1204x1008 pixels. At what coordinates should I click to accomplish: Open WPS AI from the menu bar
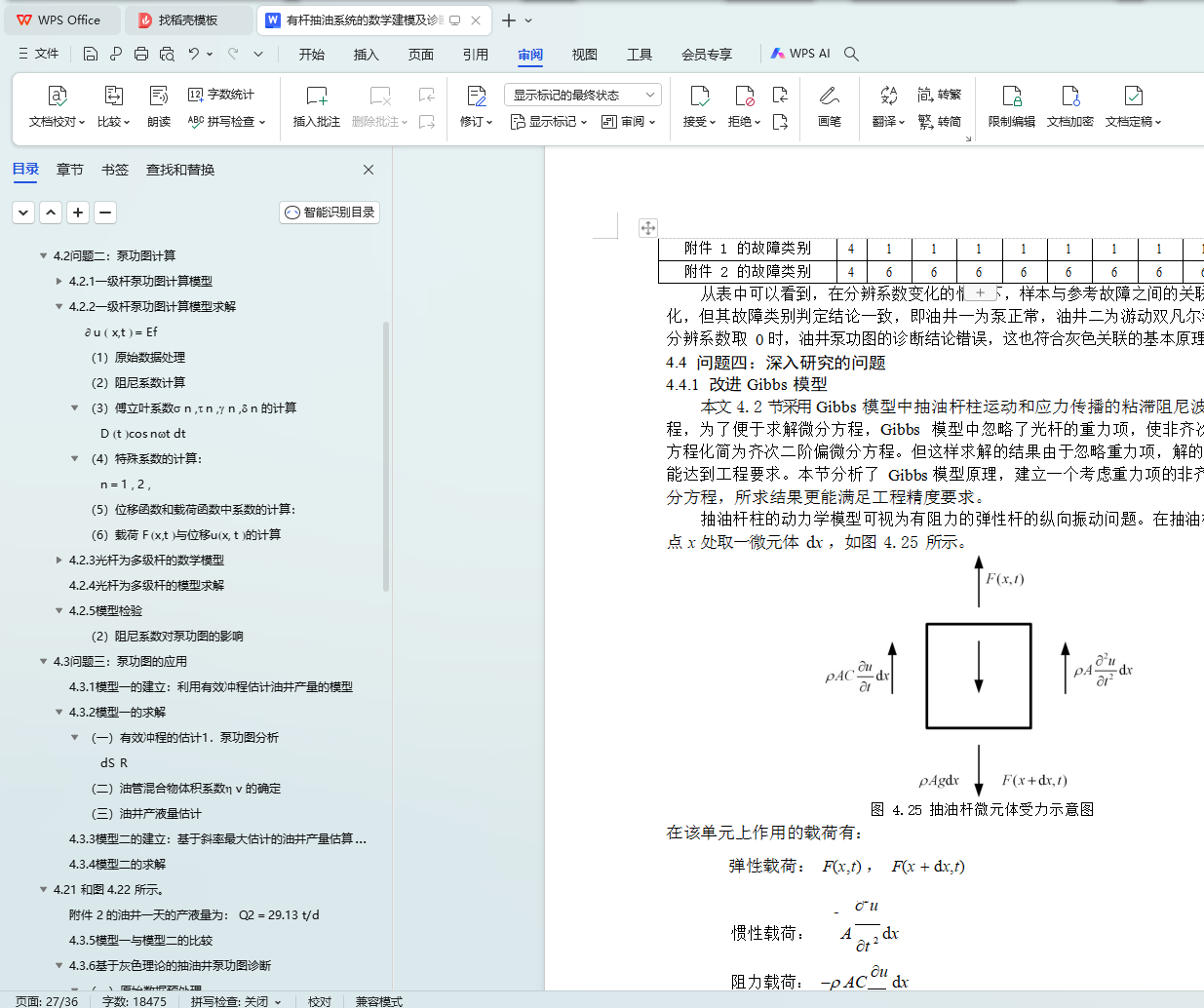[x=800, y=54]
